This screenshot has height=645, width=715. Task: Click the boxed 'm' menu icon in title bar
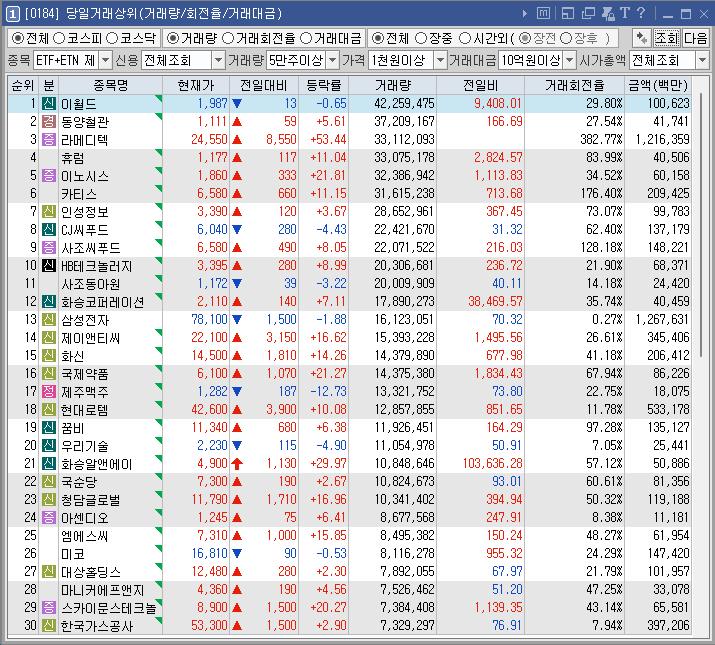point(543,13)
